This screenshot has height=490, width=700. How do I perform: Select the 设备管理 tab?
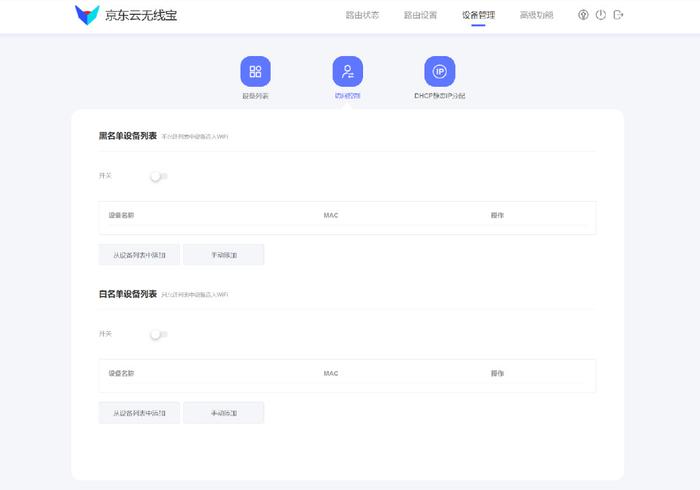coord(478,15)
